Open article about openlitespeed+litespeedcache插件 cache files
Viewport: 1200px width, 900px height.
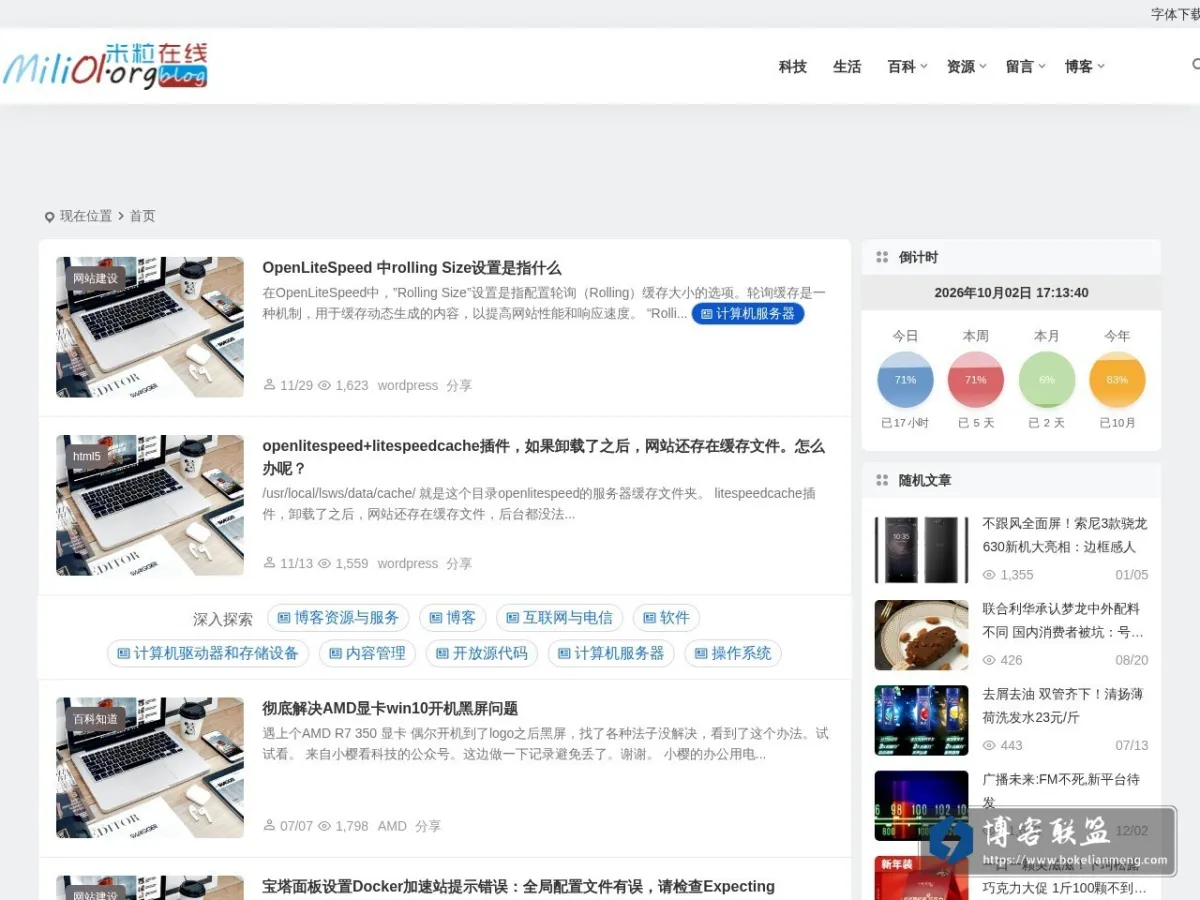tap(544, 457)
